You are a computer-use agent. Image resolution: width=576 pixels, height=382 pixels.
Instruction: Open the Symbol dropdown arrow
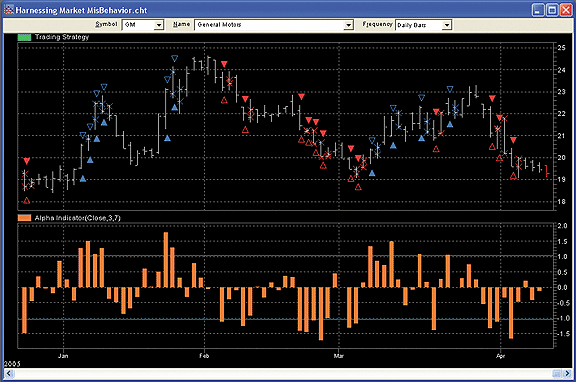[159, 25]
